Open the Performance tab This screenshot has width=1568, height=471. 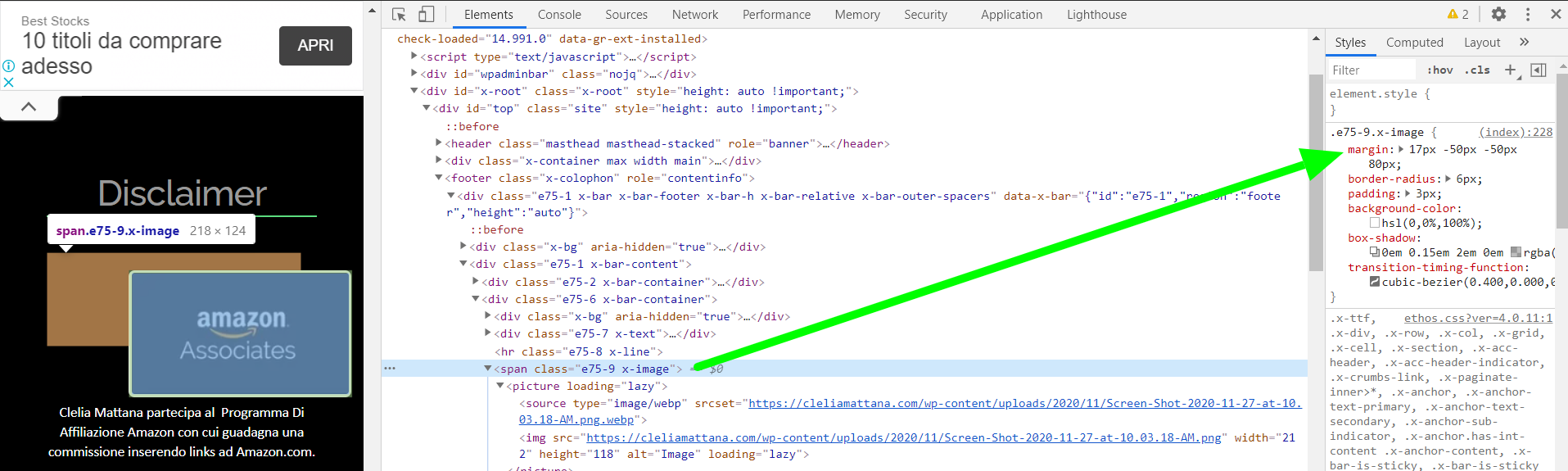click(x=776, y=14)
